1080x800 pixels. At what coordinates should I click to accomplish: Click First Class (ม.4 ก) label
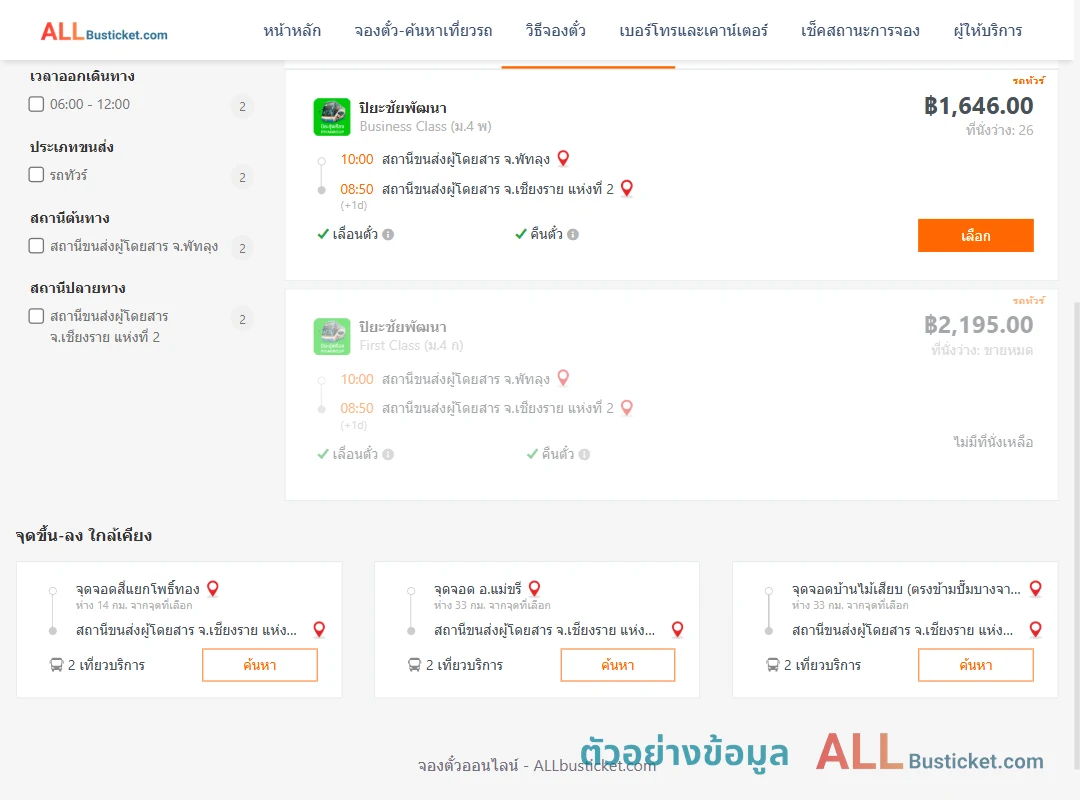pos(411,346)
